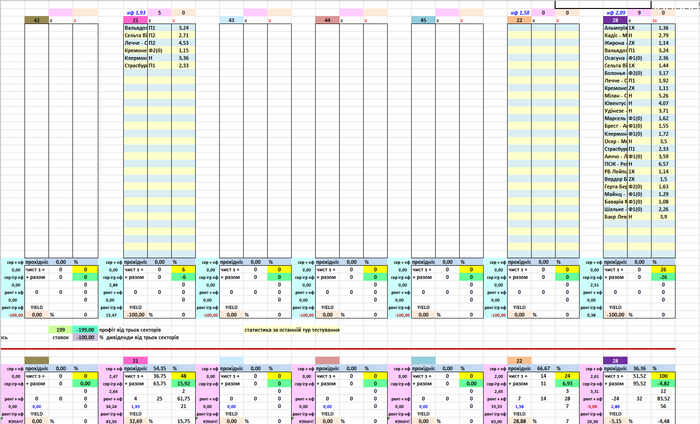This screenshot has width=700, height=424.
Task: Click the 'Шальке' match cell
Action: [616, 209]
